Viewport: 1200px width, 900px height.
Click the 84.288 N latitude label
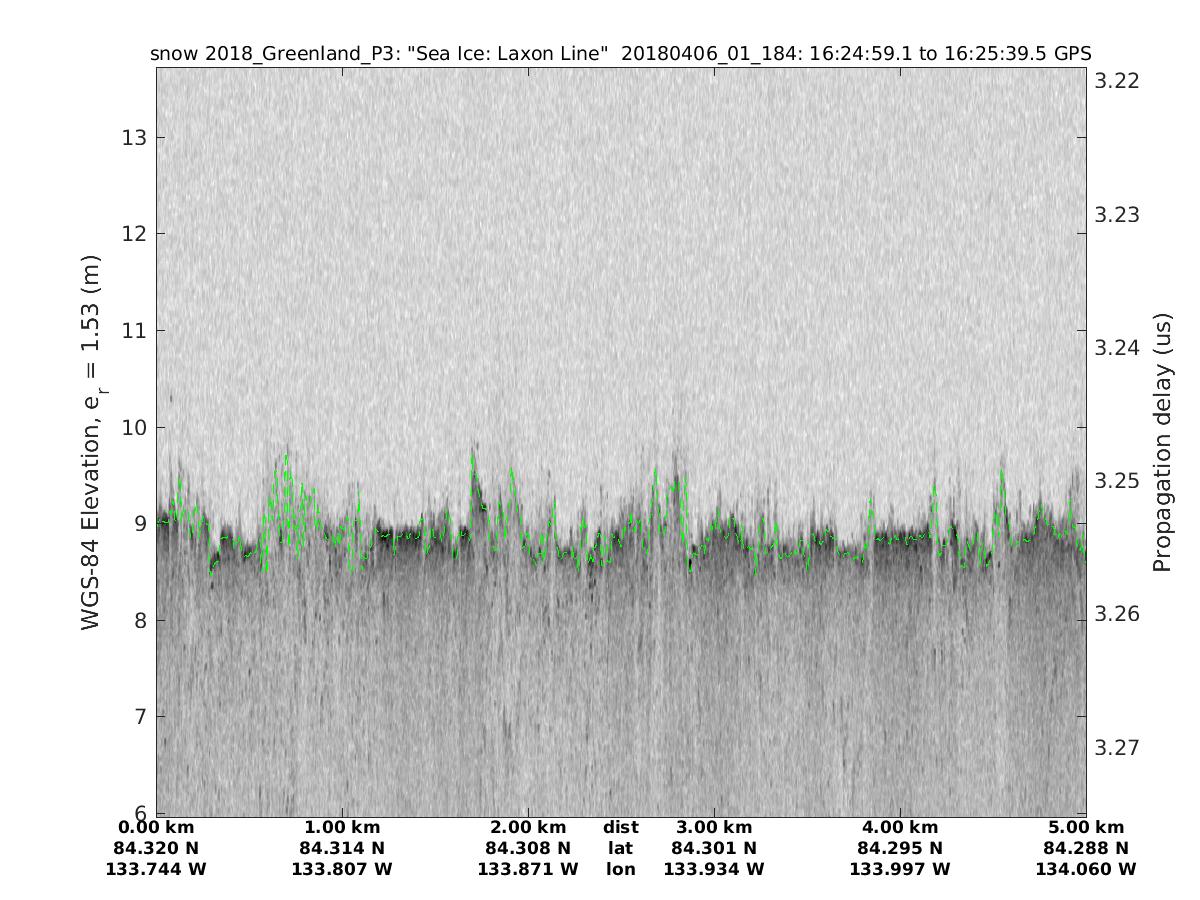coord(1086,849)
